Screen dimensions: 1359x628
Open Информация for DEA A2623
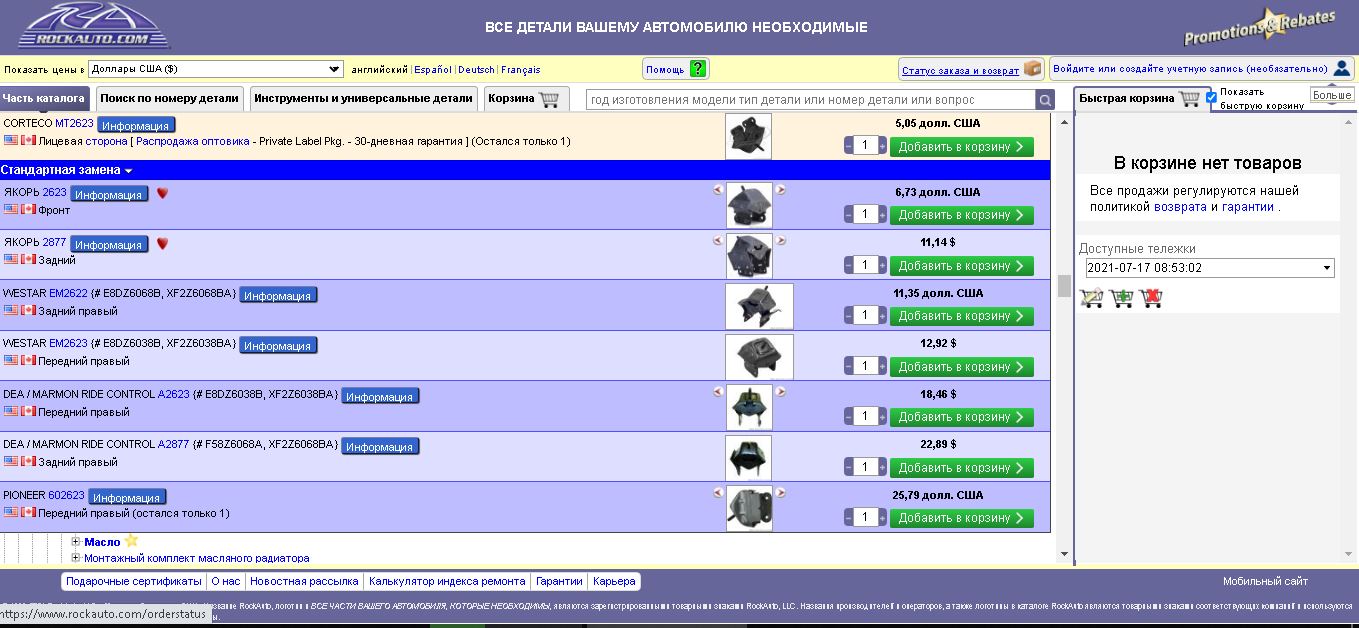pos(380,396)
